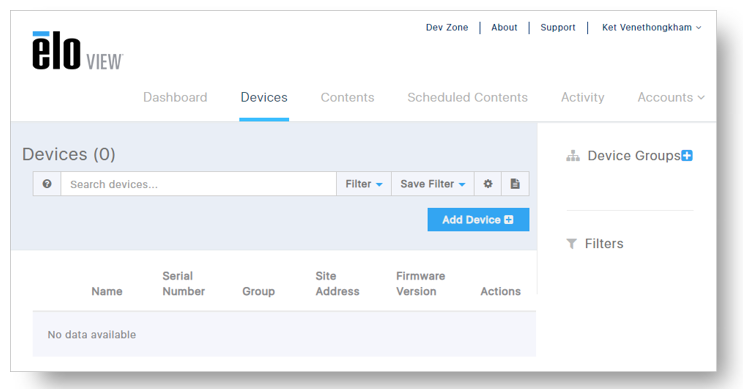743x389 pixels.
Task: Open the Save Filter dropdown
Action: [433, 184]
